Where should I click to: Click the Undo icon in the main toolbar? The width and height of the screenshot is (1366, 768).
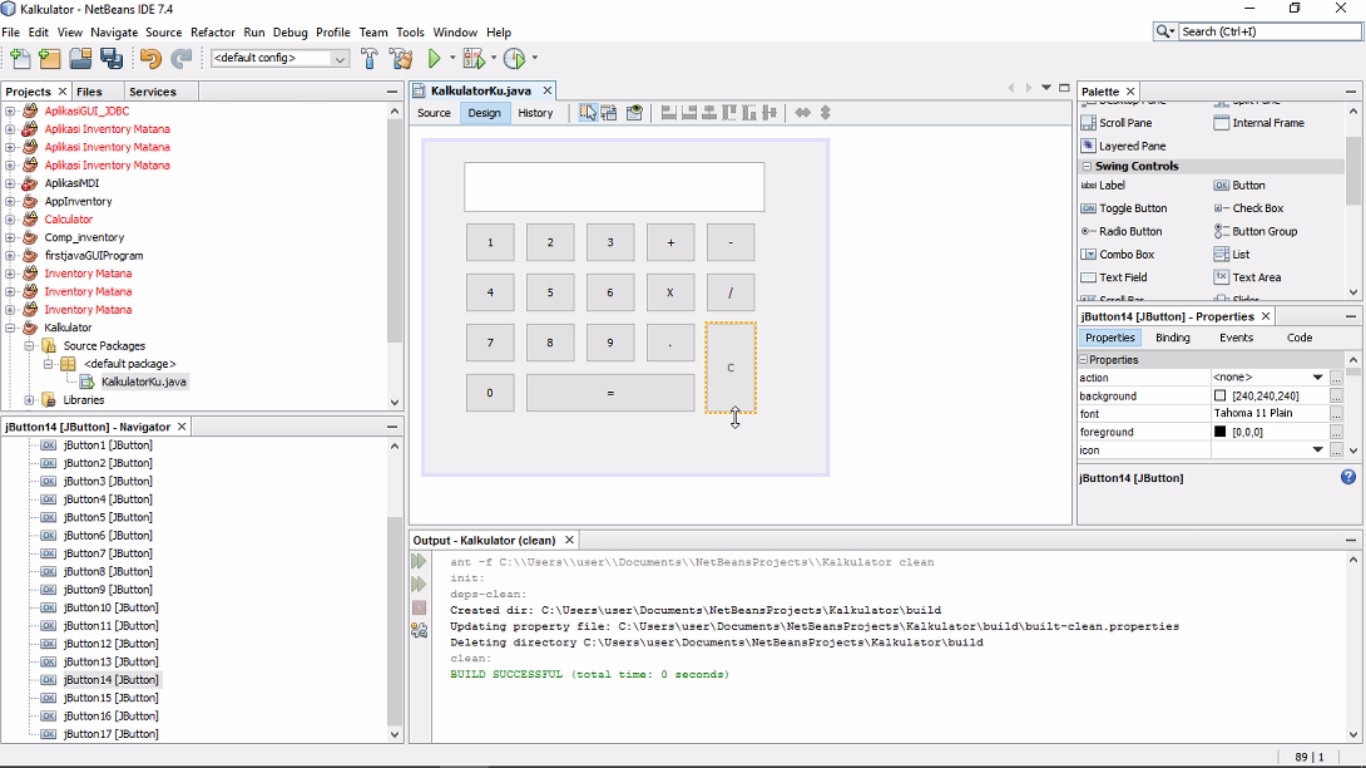(150, 58)
